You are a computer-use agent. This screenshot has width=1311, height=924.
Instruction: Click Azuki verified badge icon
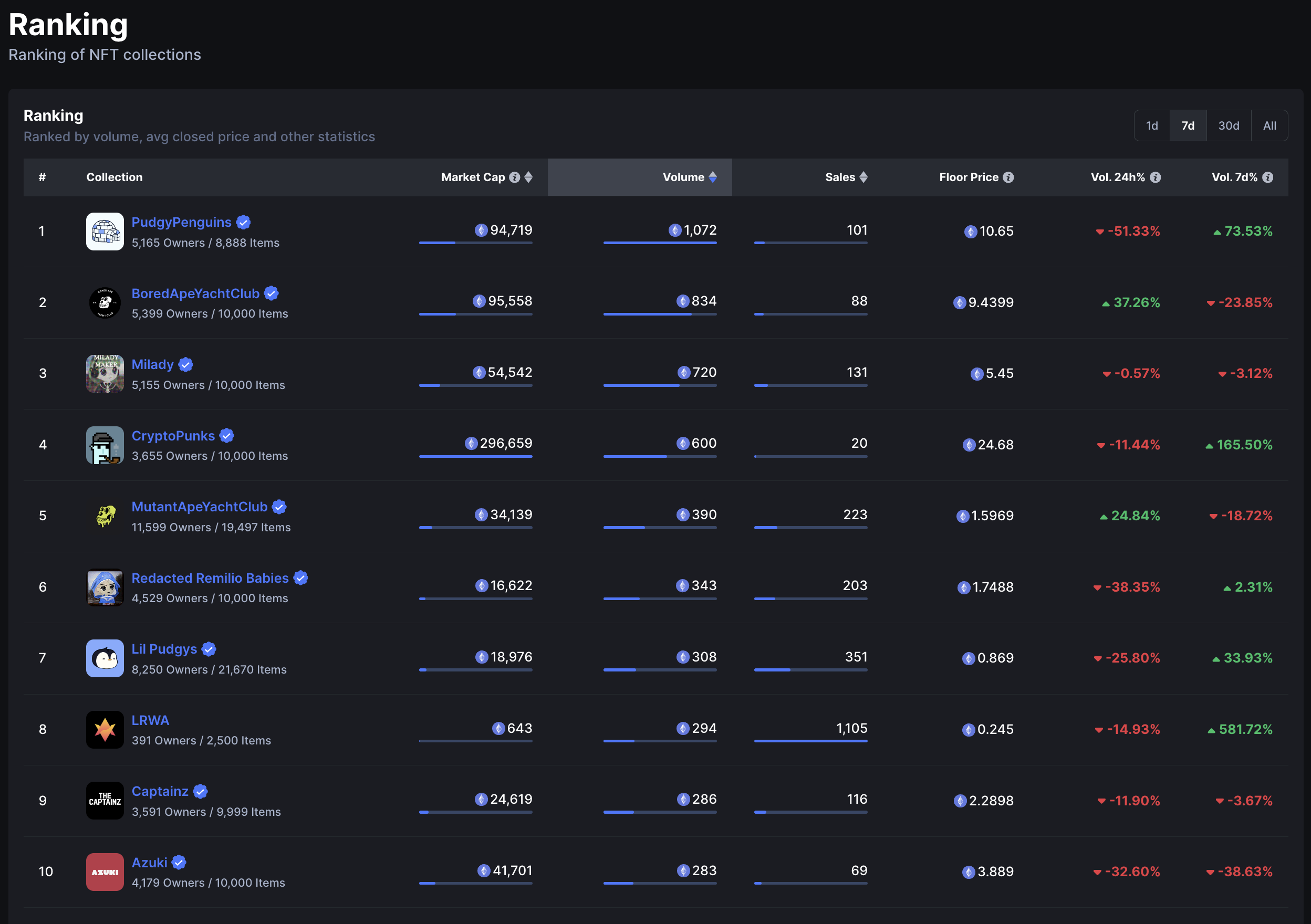click(x=179, y=863)
